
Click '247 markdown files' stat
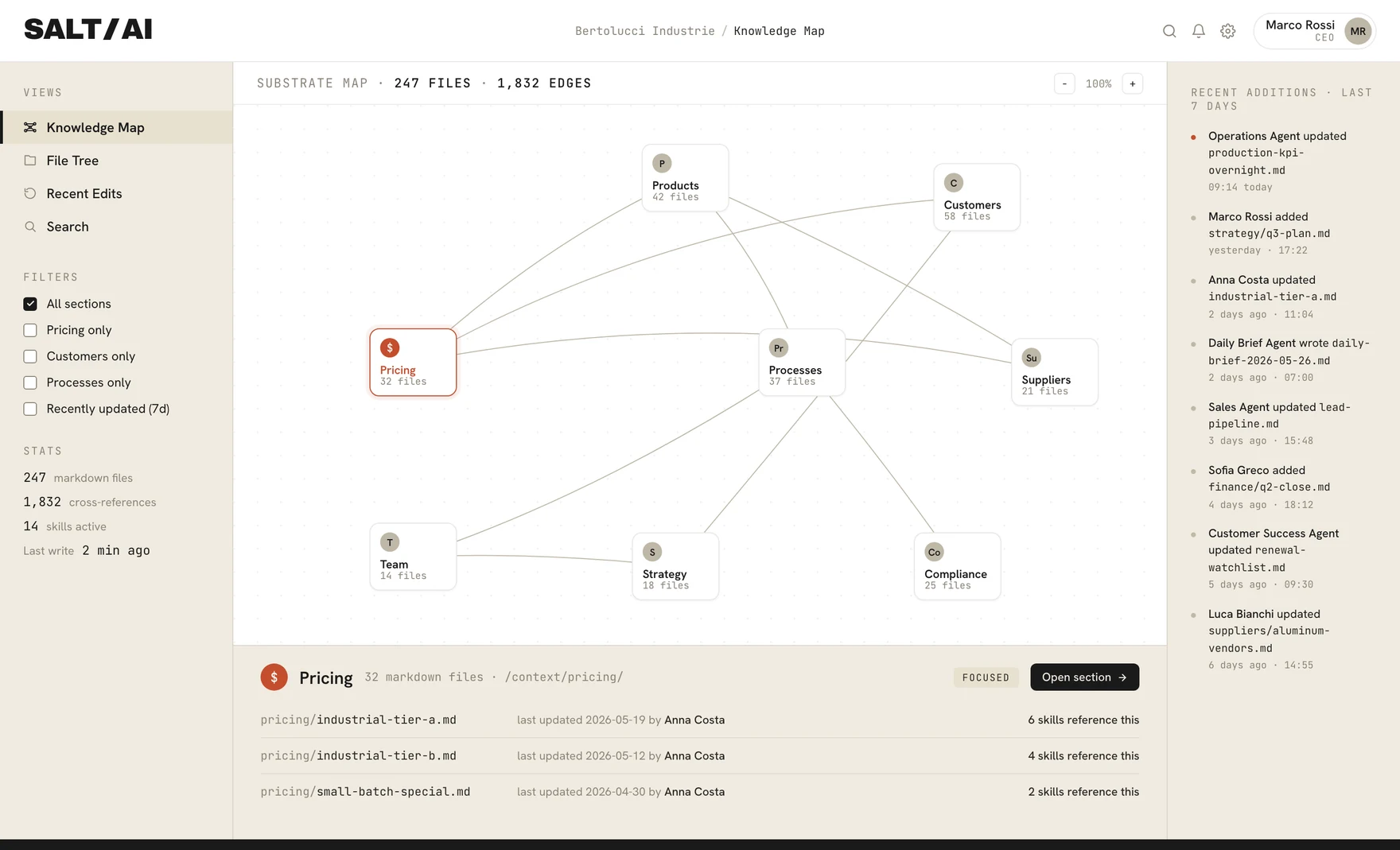[78, 478]
